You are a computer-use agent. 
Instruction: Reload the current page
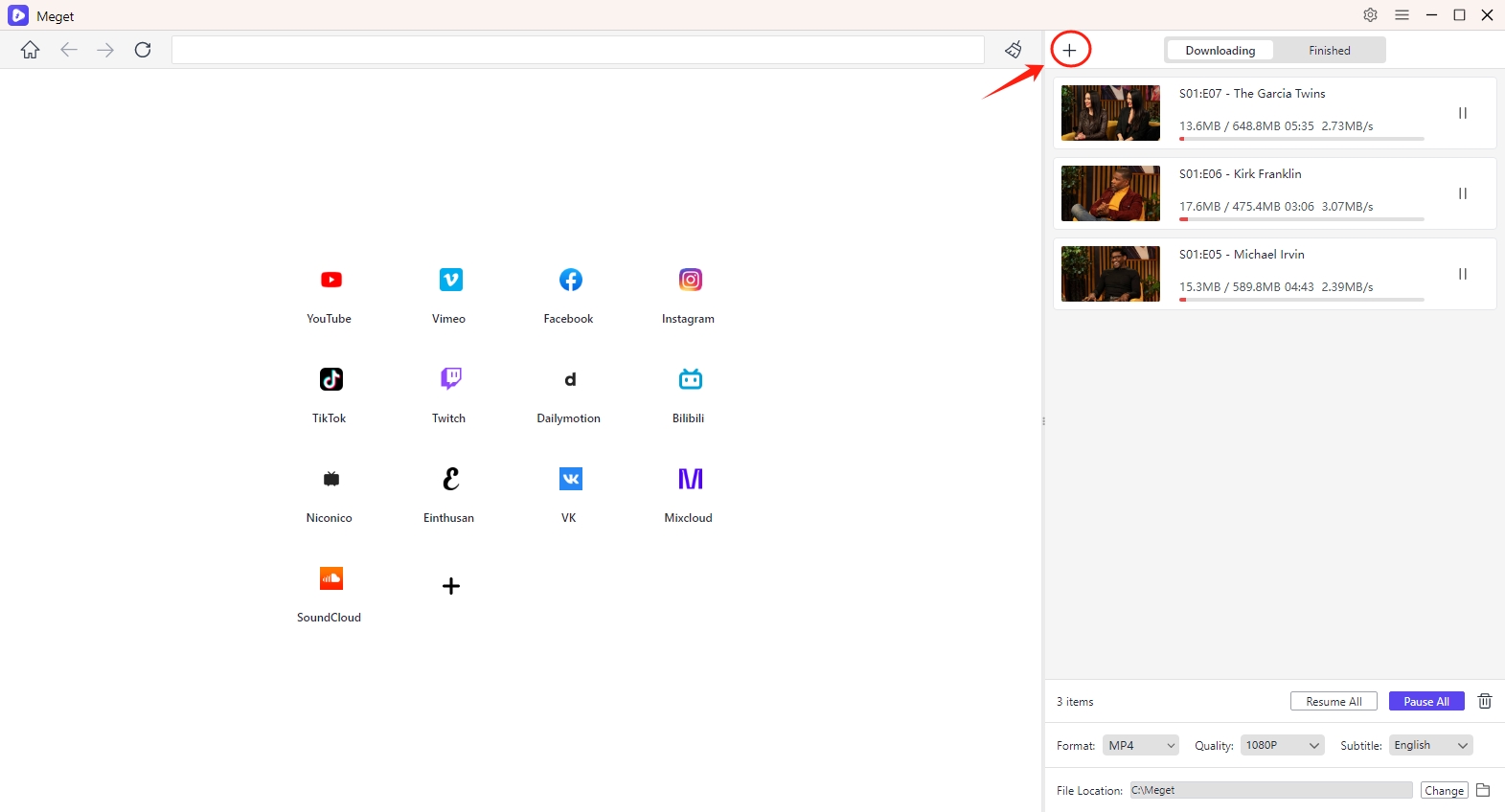pyautogui.click(x=143, y=50)
